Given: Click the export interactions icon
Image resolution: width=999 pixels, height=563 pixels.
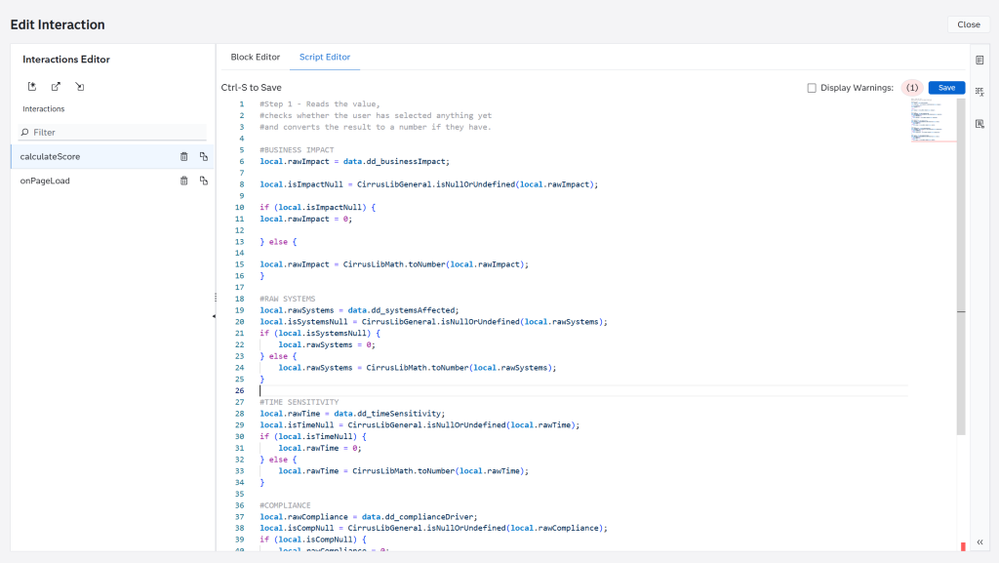Looking at the screenshot, I should (56, 87).
